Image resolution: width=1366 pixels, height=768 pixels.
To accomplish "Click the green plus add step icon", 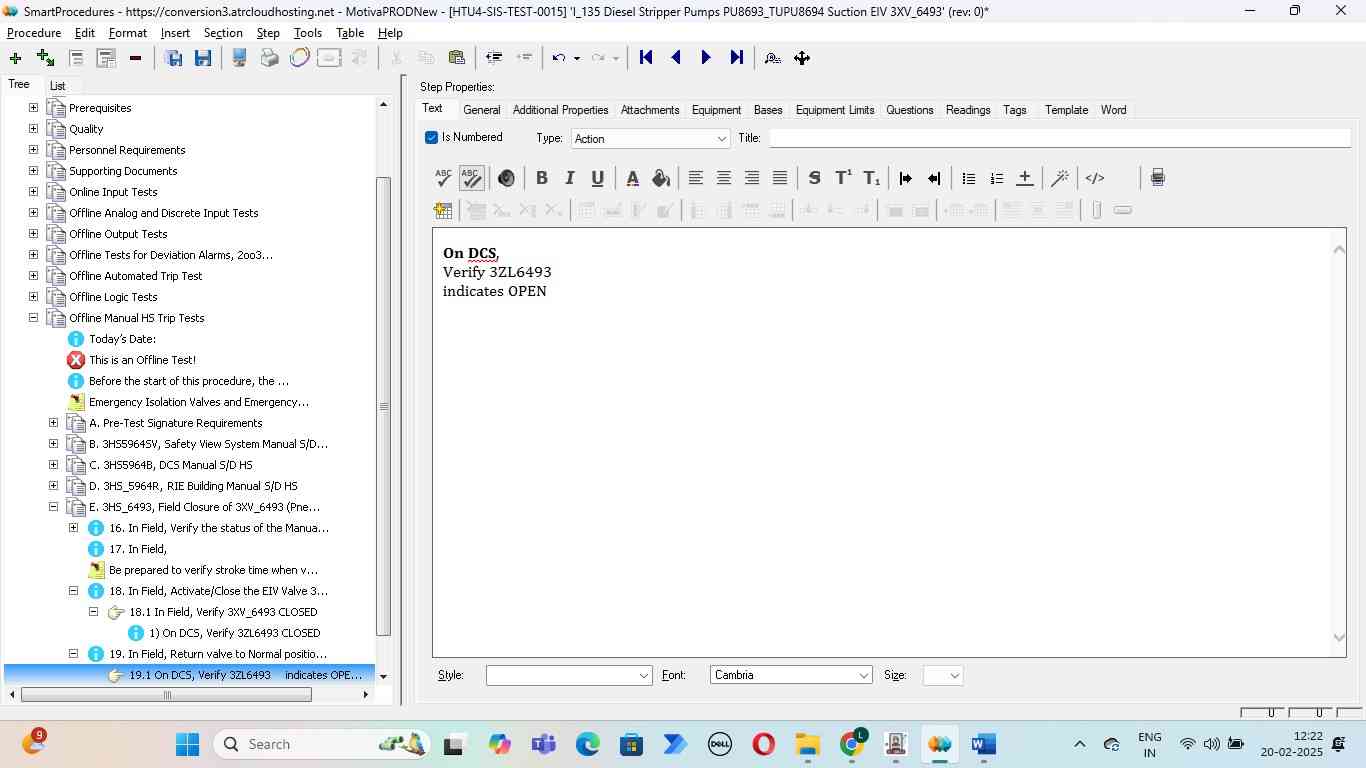I will (x=15, y=58).
